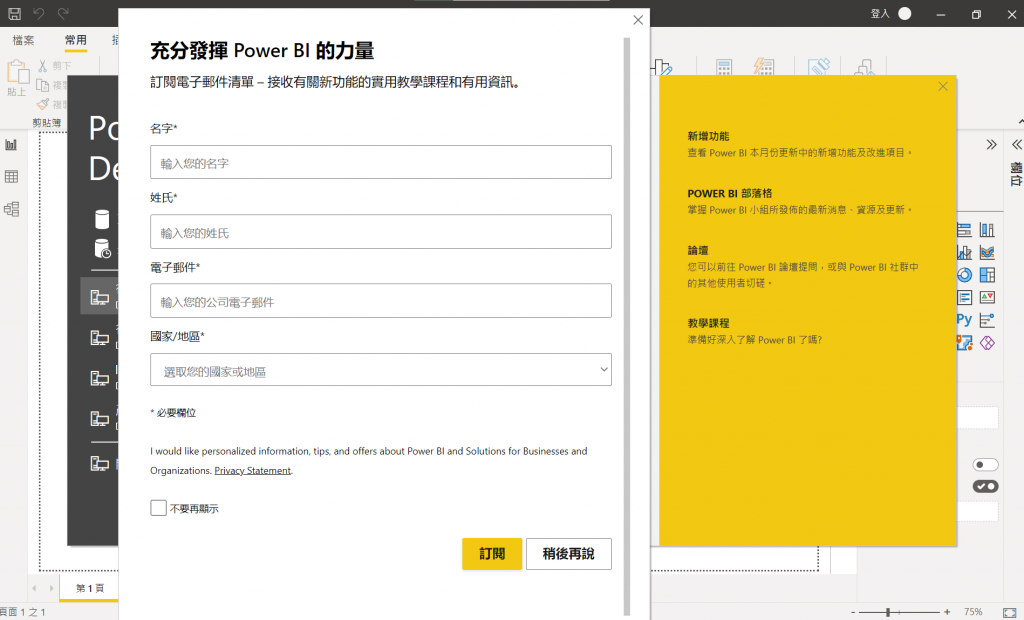Viewport: 1024px width, 620px height.
Task: Click the format painter brush icon
Action: tap(42, 104)
